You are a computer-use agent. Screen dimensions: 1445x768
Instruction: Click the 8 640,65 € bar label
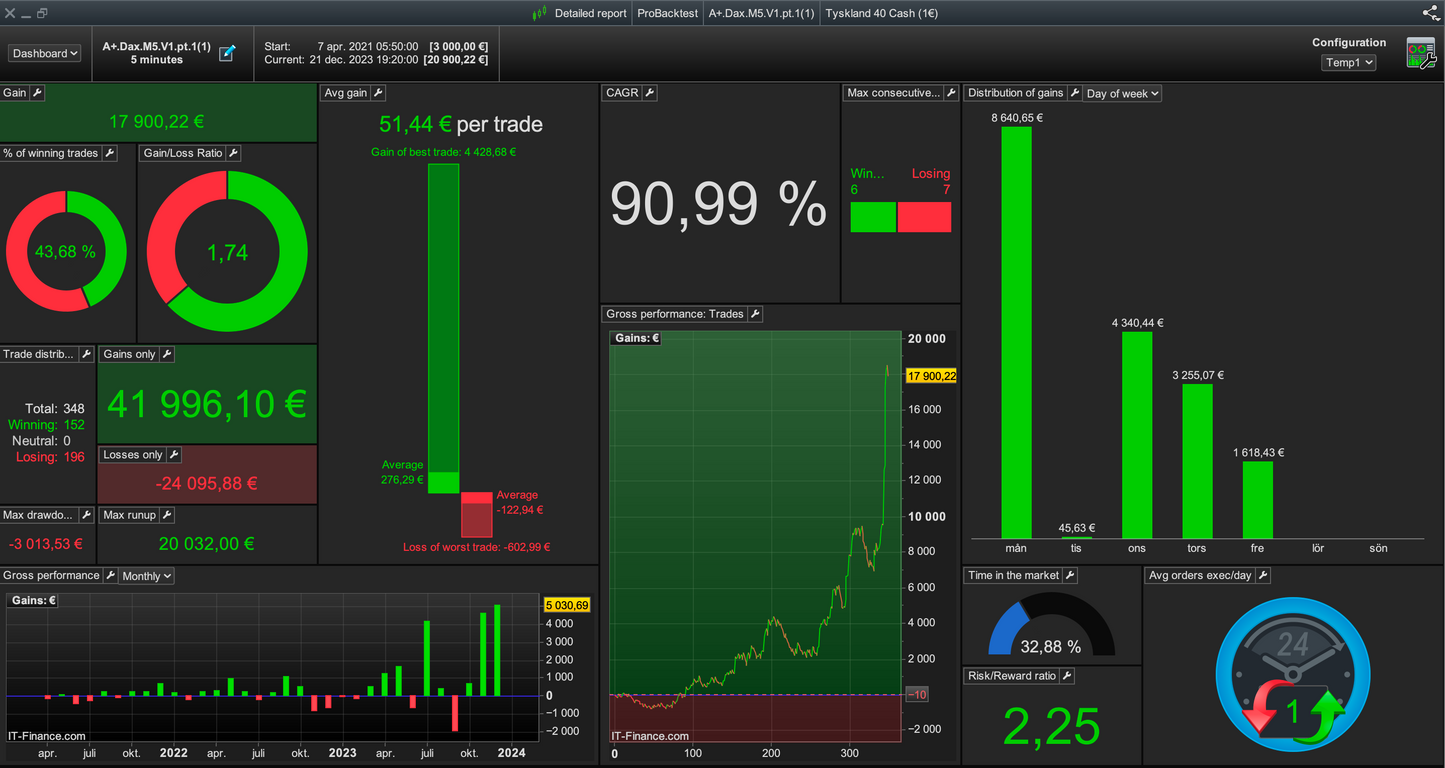[x=1017, y=117]
